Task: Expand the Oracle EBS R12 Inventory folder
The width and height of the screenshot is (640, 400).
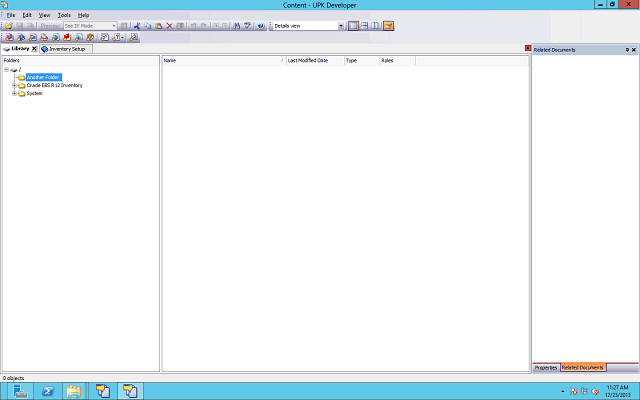Action: coord(14,86)
